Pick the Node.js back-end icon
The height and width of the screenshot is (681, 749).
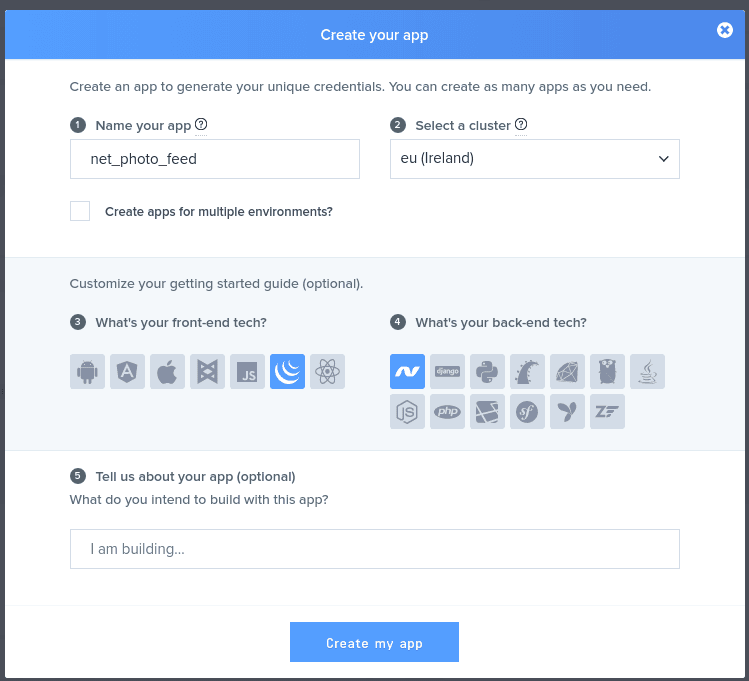[x=407, y=411]
